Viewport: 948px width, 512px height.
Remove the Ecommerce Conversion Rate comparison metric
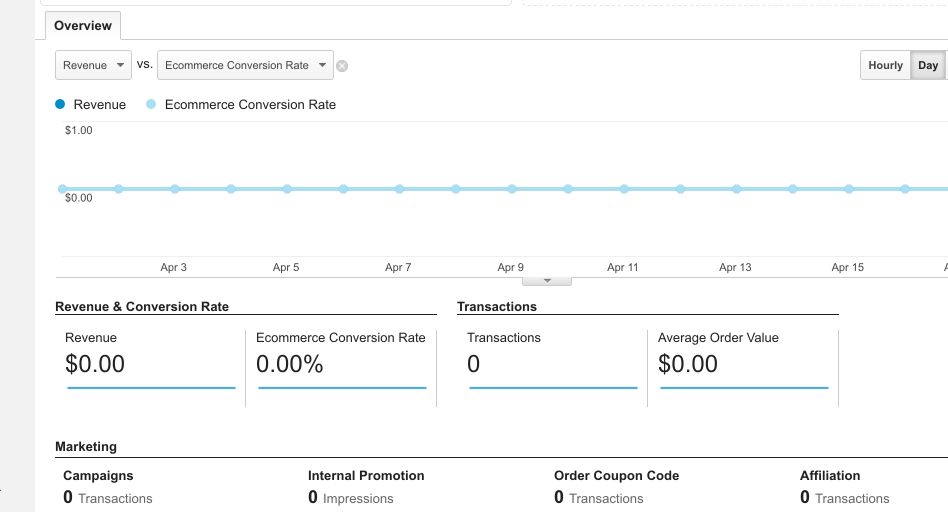pos(342,66)
